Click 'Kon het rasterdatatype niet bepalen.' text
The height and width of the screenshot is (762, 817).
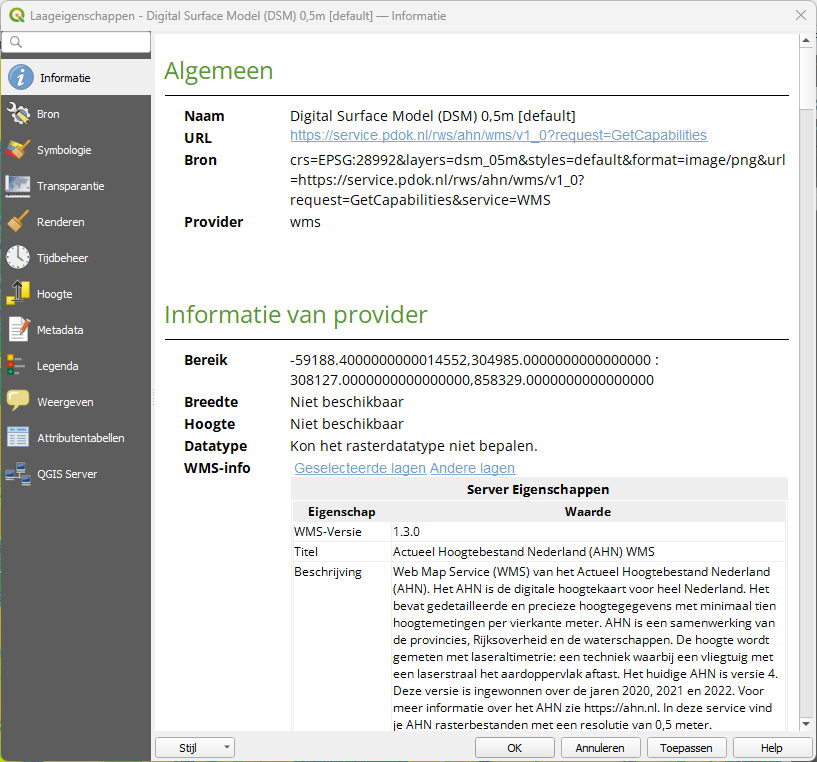point(413,446)
